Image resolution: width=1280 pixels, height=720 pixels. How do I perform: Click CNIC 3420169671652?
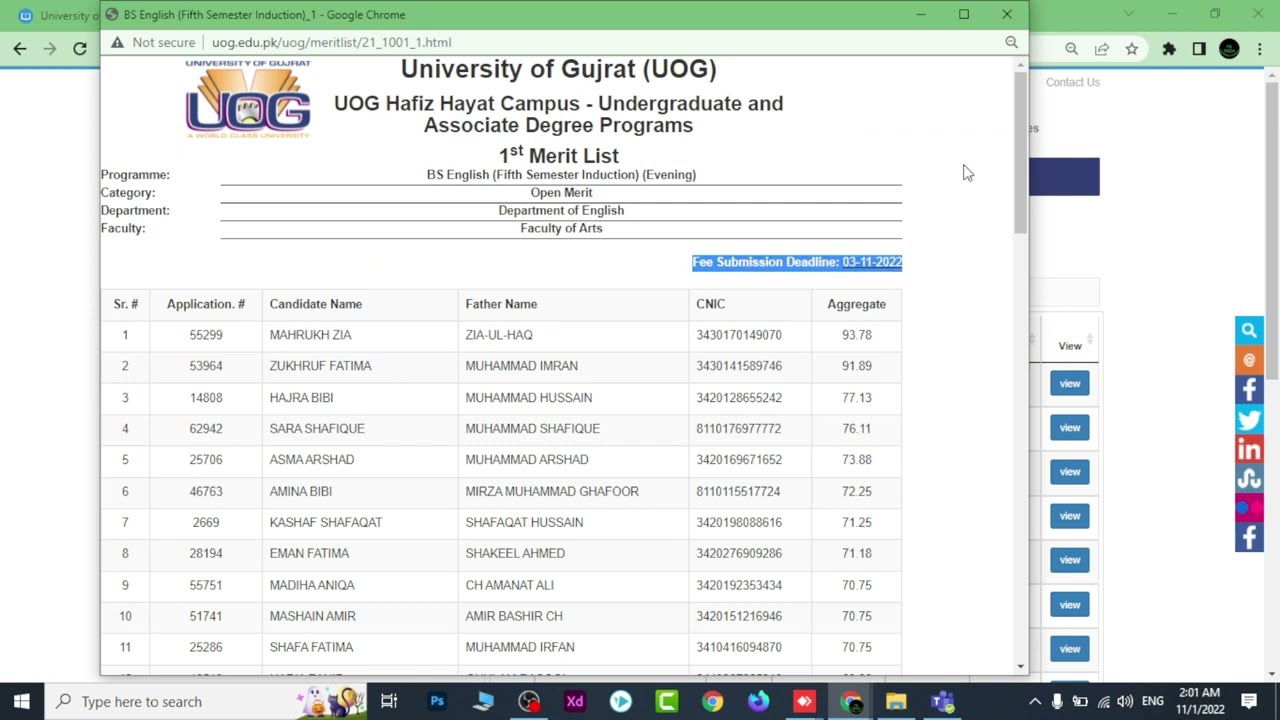739,459
